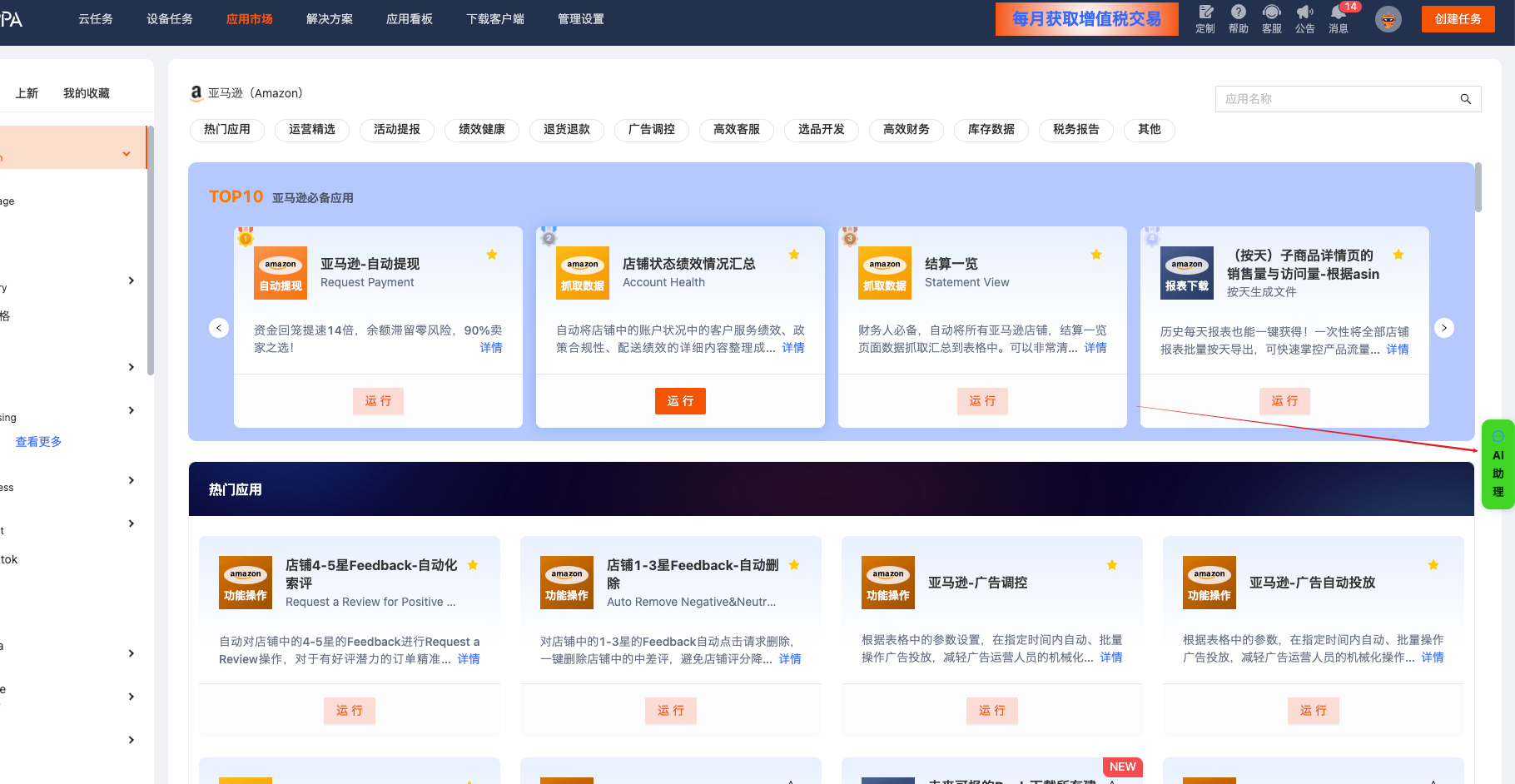Filter by 税务报告 category

pyautogui.click(x=1076, y=130)
